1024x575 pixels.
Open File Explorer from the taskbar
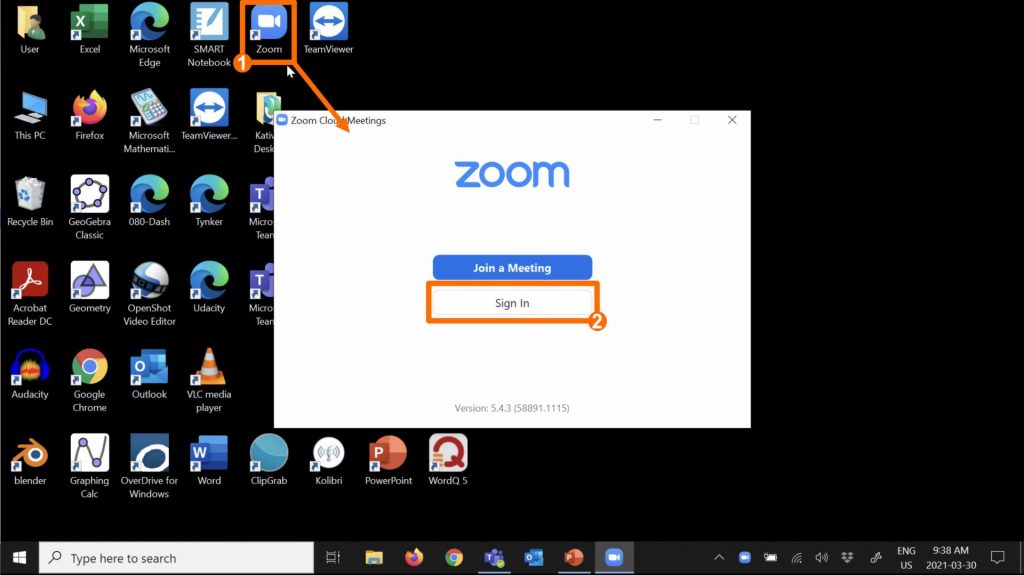(x=374, y=558)
